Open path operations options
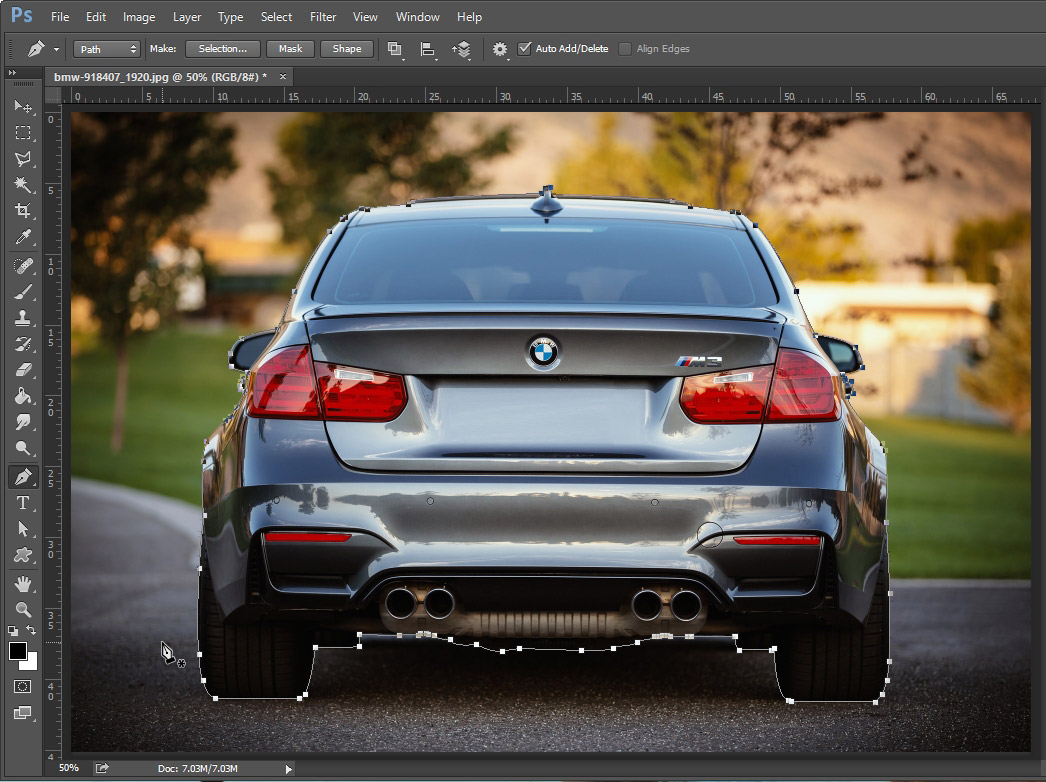 pos(395,49)
